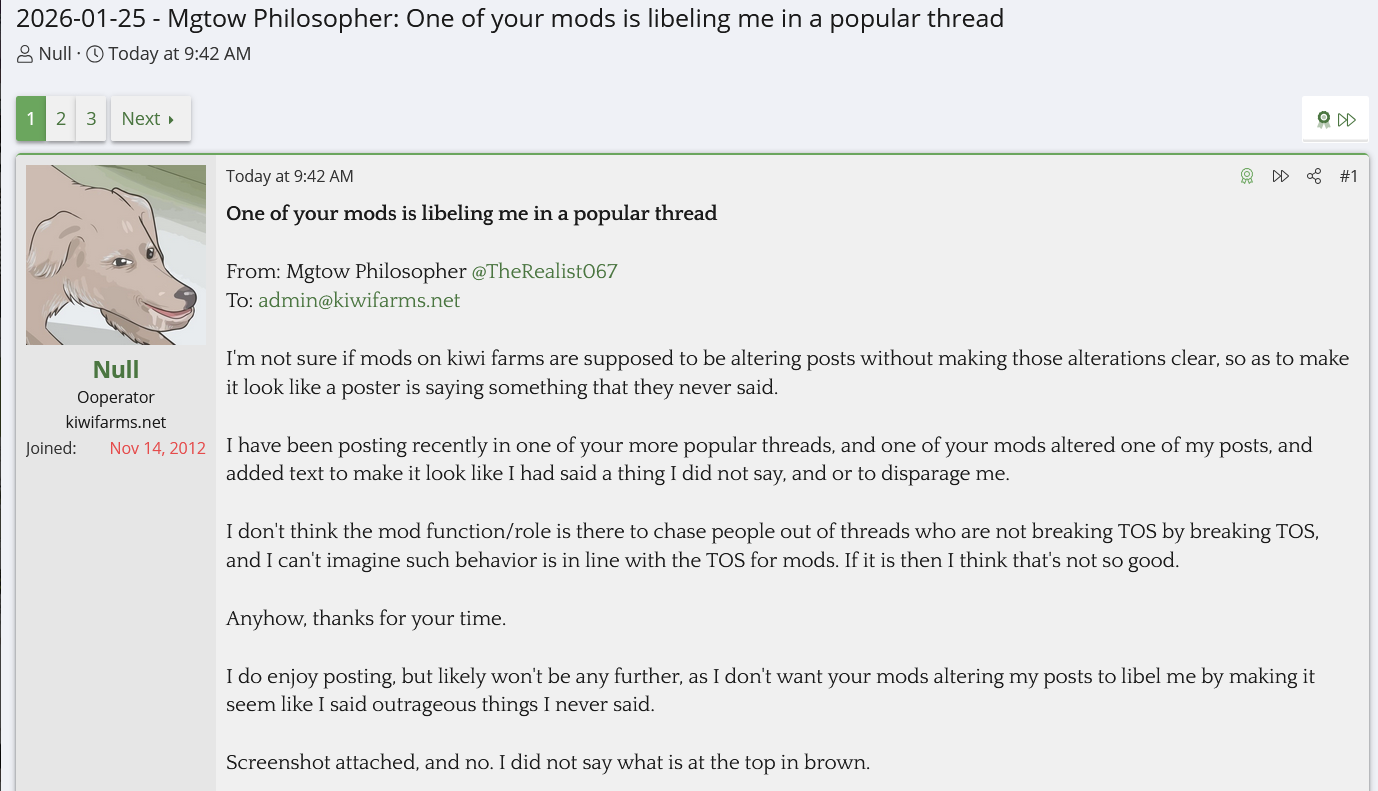The image size is (1378, 791).
Task: Click the share icon on post #1
Action: pos(1314,176)
